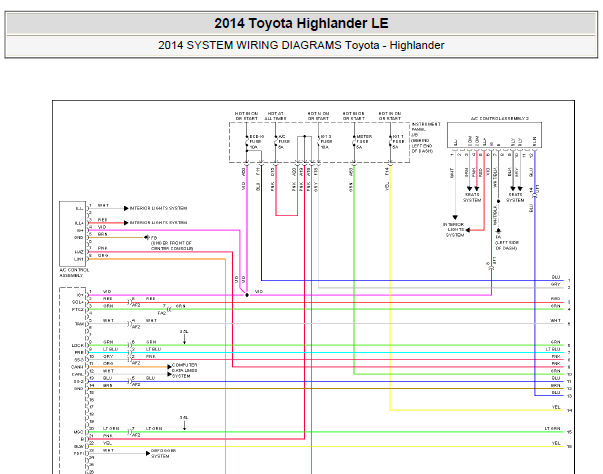Screen dimensions: 603x474
Task: Click 'YEL' label at right edge line 14
Action: tap(556, 407)
